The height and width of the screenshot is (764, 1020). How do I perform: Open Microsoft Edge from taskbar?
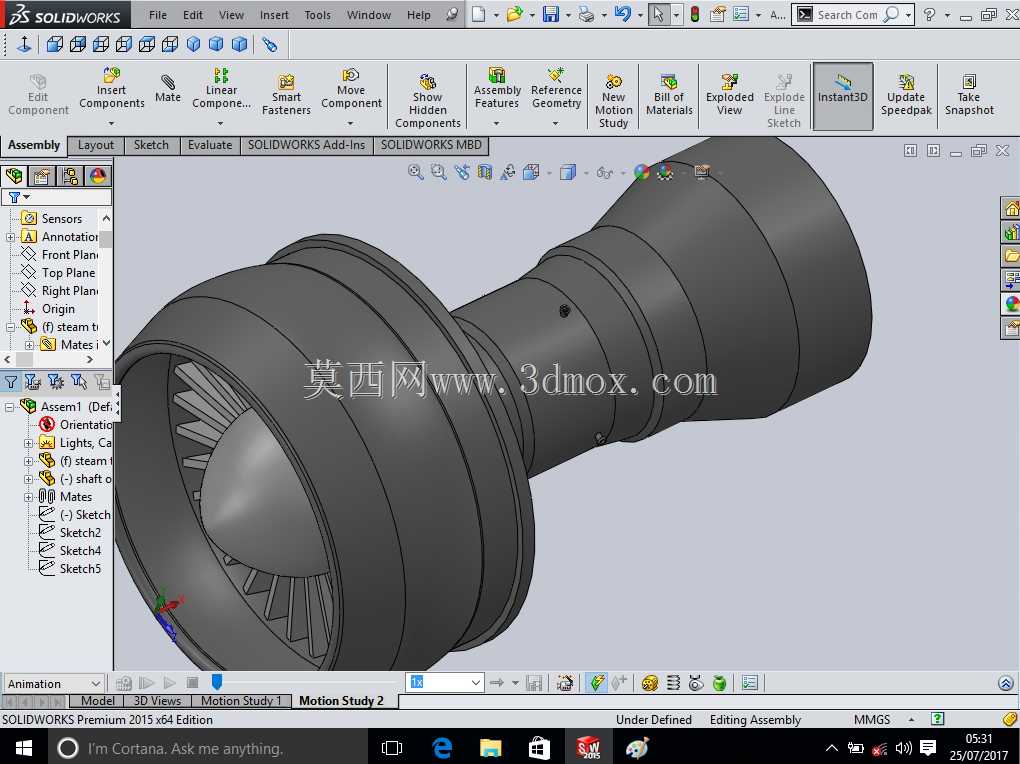click(442, 748)
